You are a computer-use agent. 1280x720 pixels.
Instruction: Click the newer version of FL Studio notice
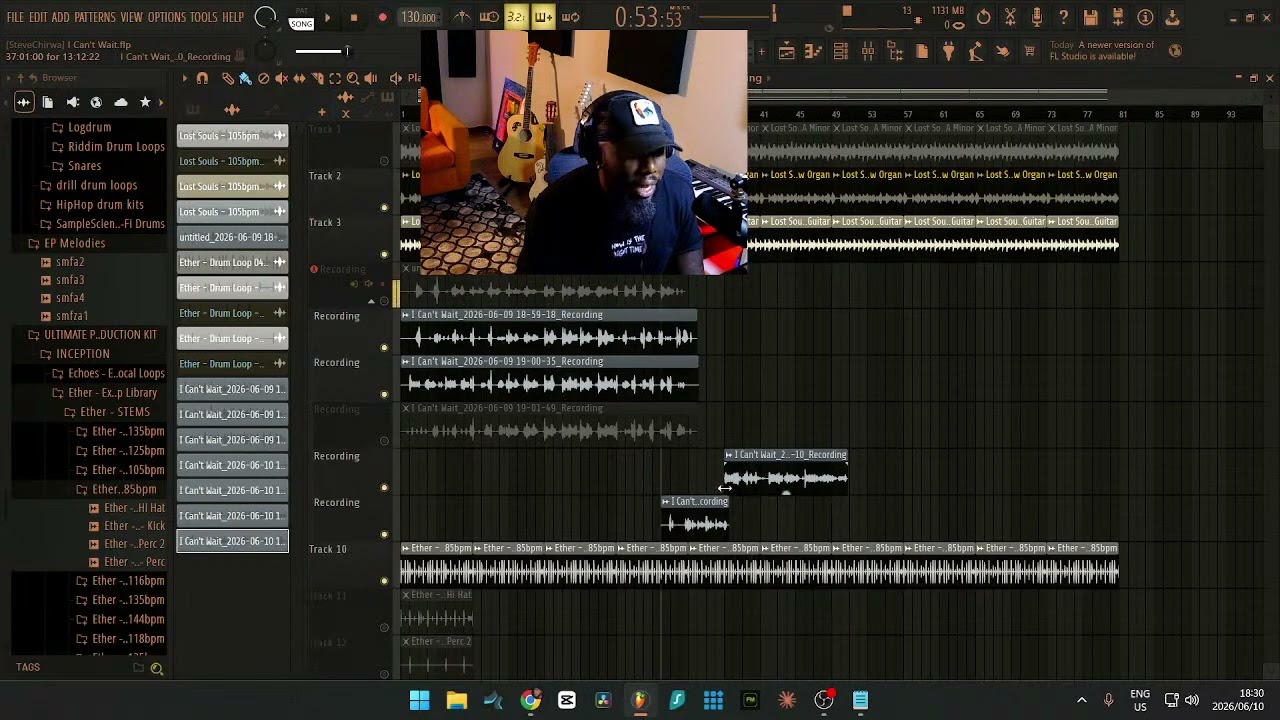[1102, 50]
